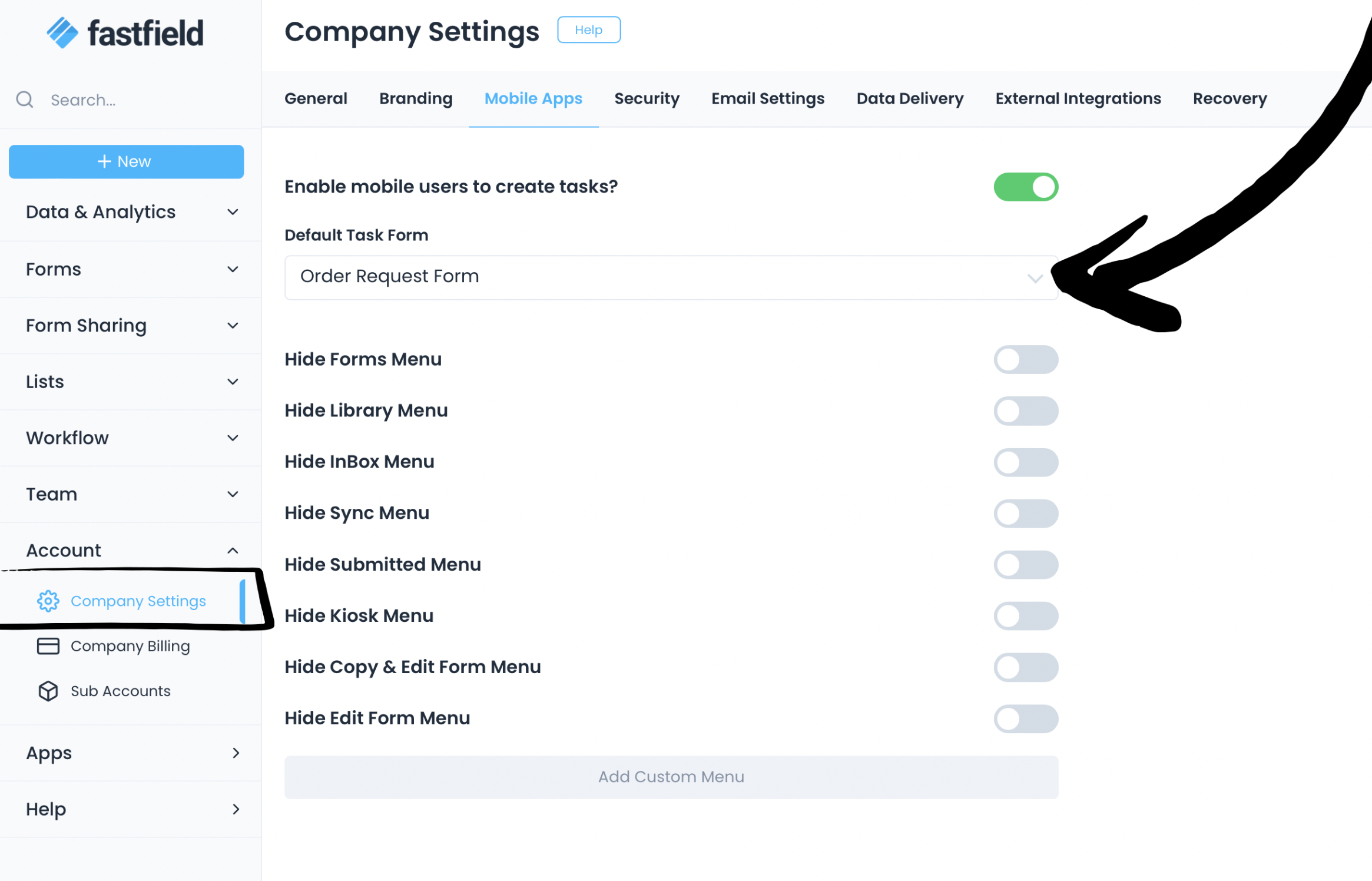Expand the Data & Analytics section
1372x881 pixels.
[x=233, y=212]
